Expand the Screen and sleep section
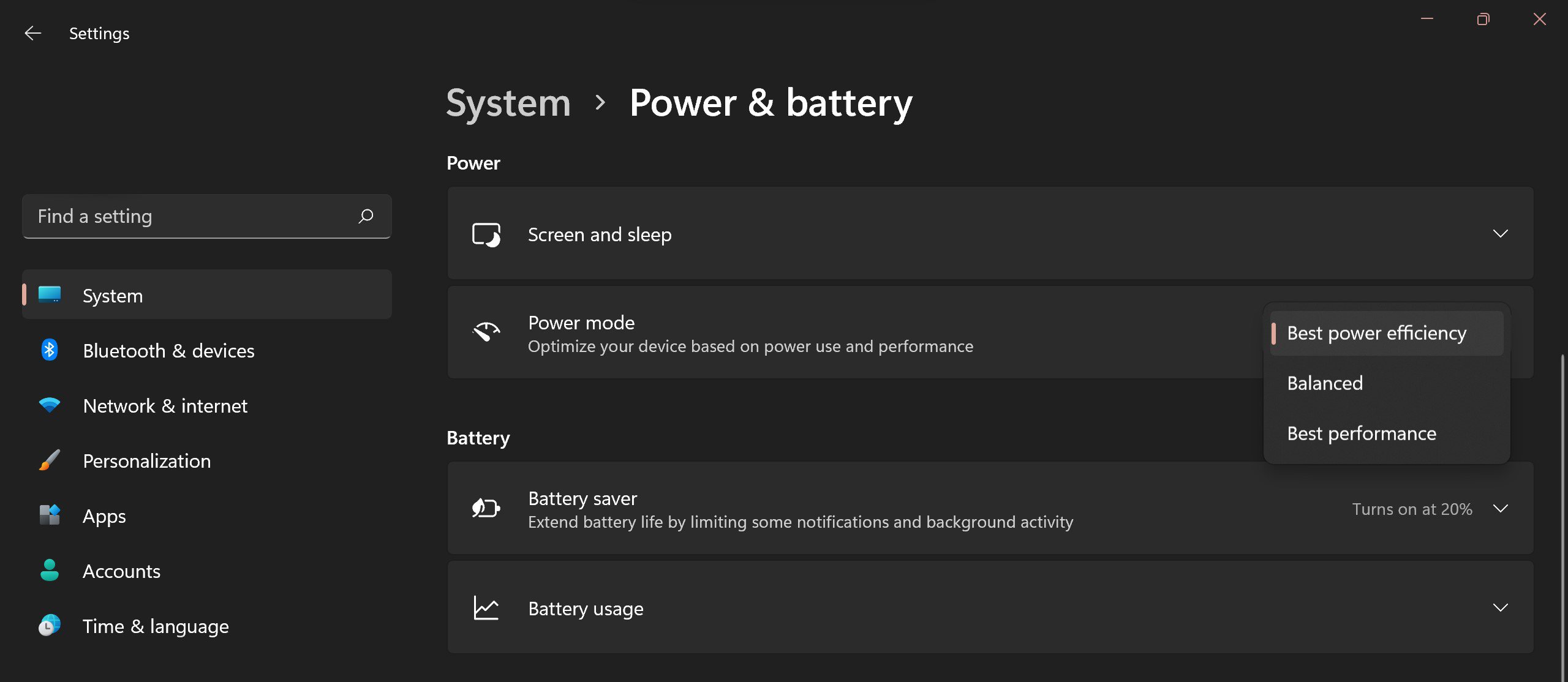1568x682 pixels. (x=1500, y=233)
